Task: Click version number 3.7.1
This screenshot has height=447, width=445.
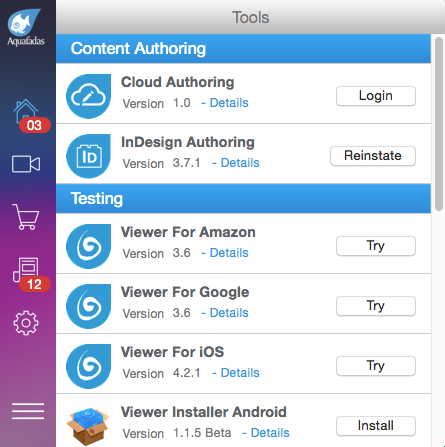Action: click(x=187, y=163)
